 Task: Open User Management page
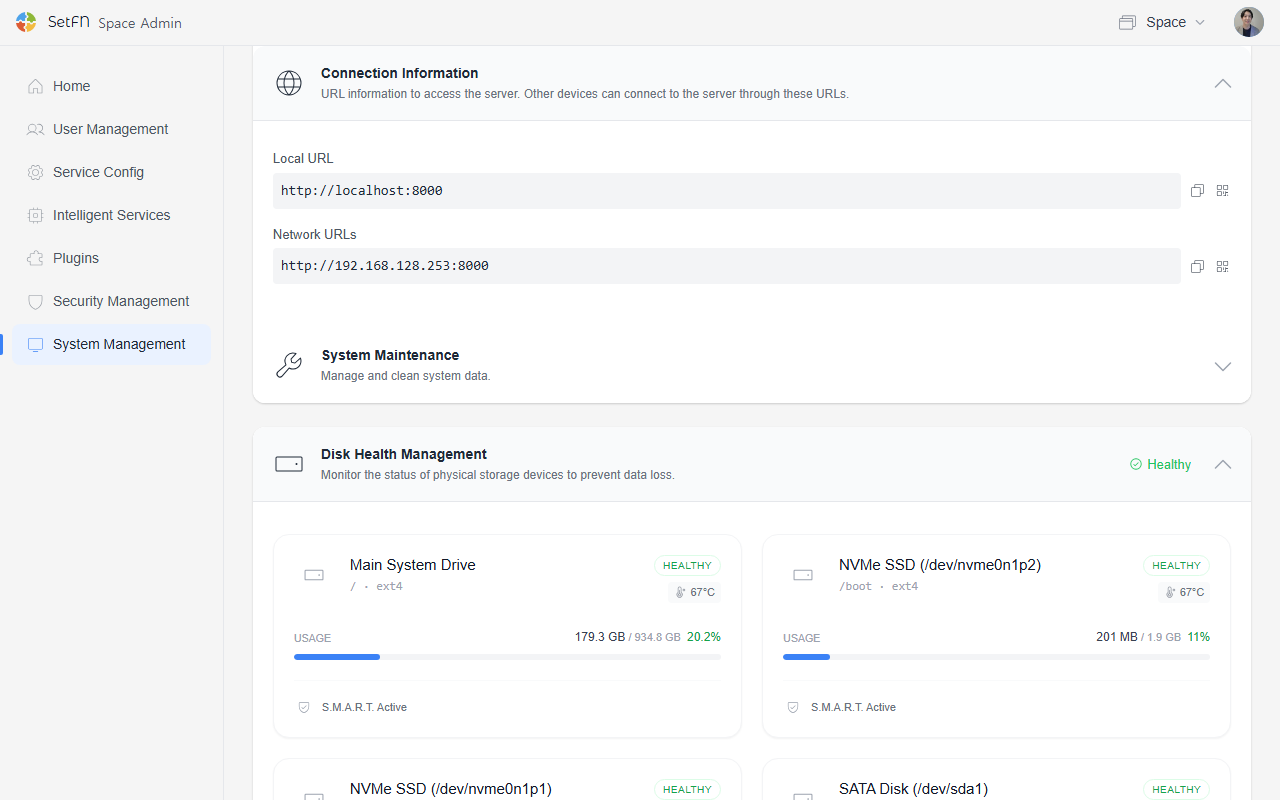coord(112,129)
